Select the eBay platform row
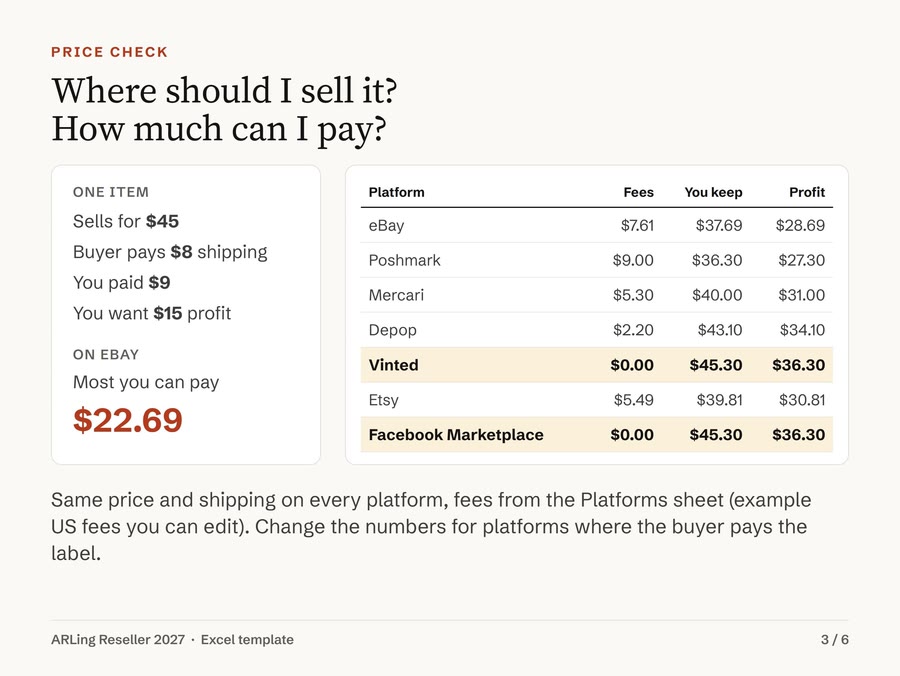Viewport: 900px width, 676px height. [x=596, y=226]
